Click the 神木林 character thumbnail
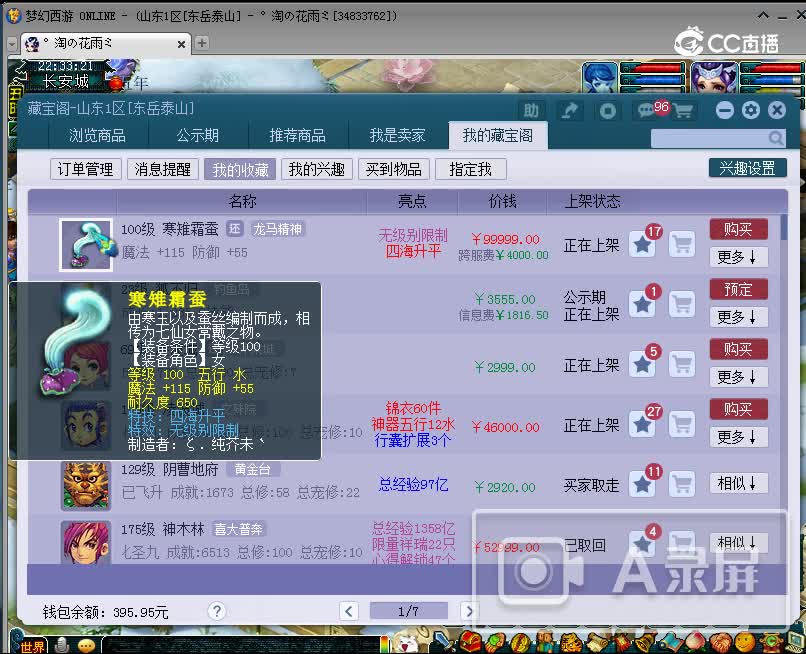 (x=86, y=543)
